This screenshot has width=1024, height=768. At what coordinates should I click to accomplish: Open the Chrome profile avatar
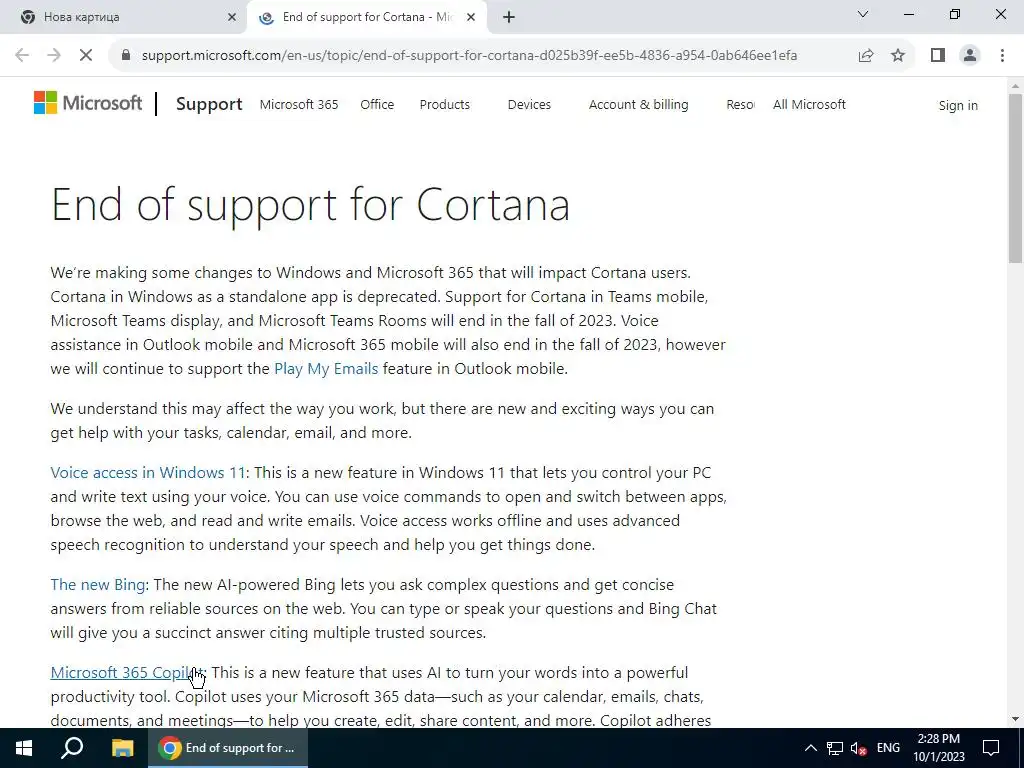coord(970,56)
